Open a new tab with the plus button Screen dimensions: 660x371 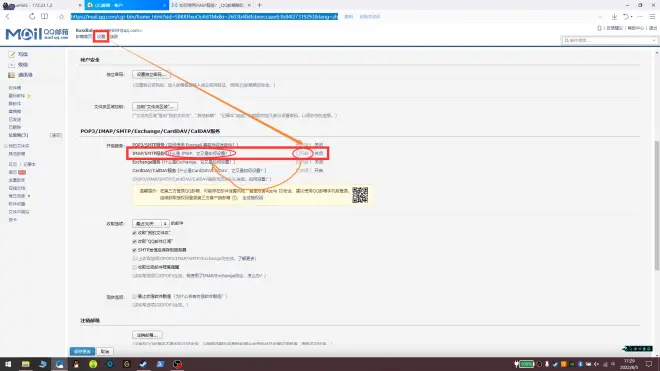(x=259, y=5)
